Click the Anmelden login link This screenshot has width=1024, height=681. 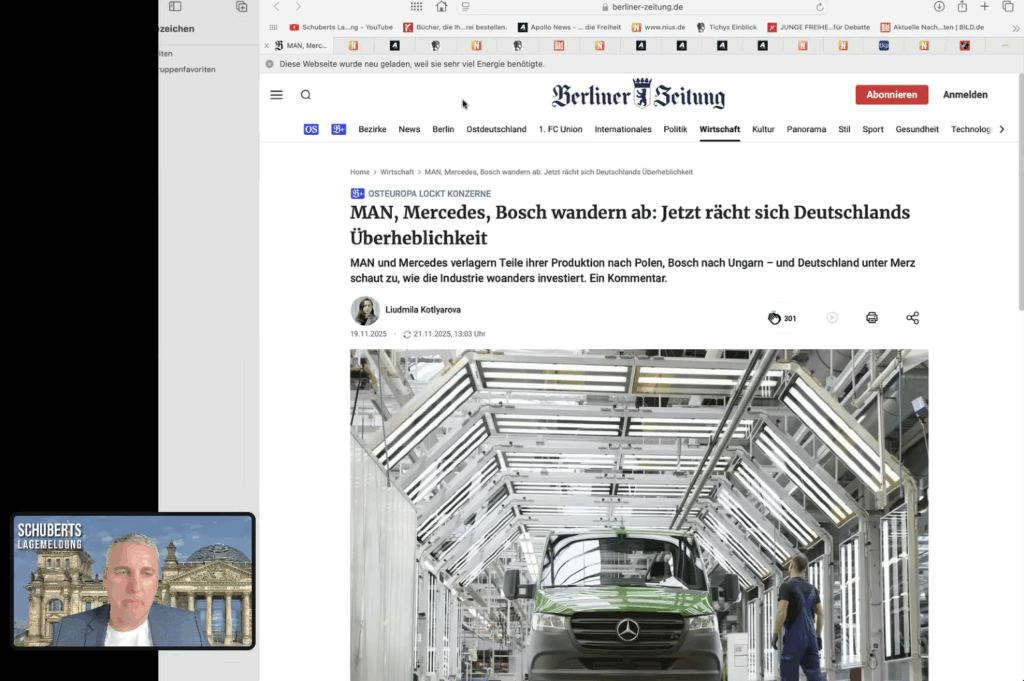tap(965, 95)
